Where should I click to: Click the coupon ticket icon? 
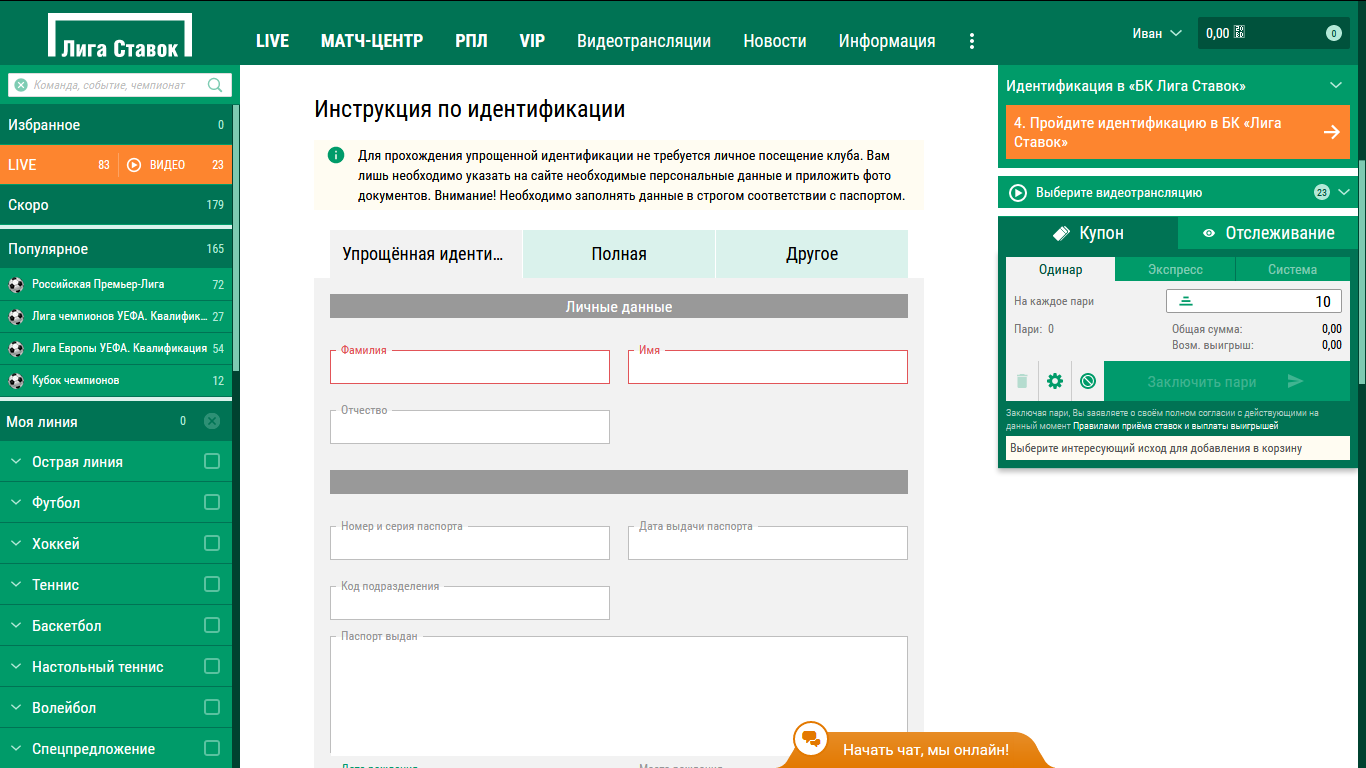point(1062,233)
